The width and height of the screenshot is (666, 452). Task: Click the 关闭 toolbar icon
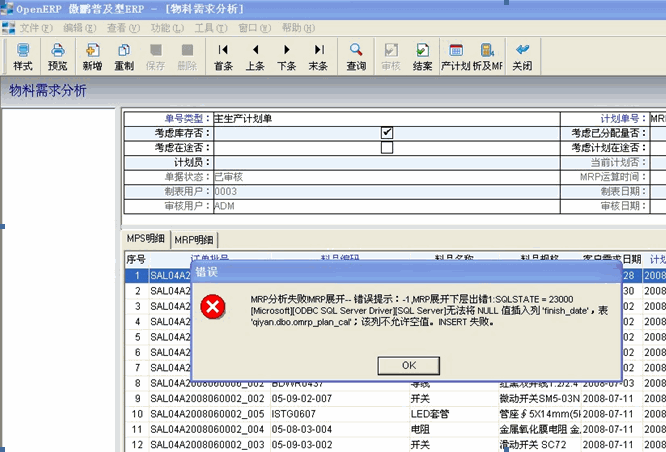click(x=522, y=56)
